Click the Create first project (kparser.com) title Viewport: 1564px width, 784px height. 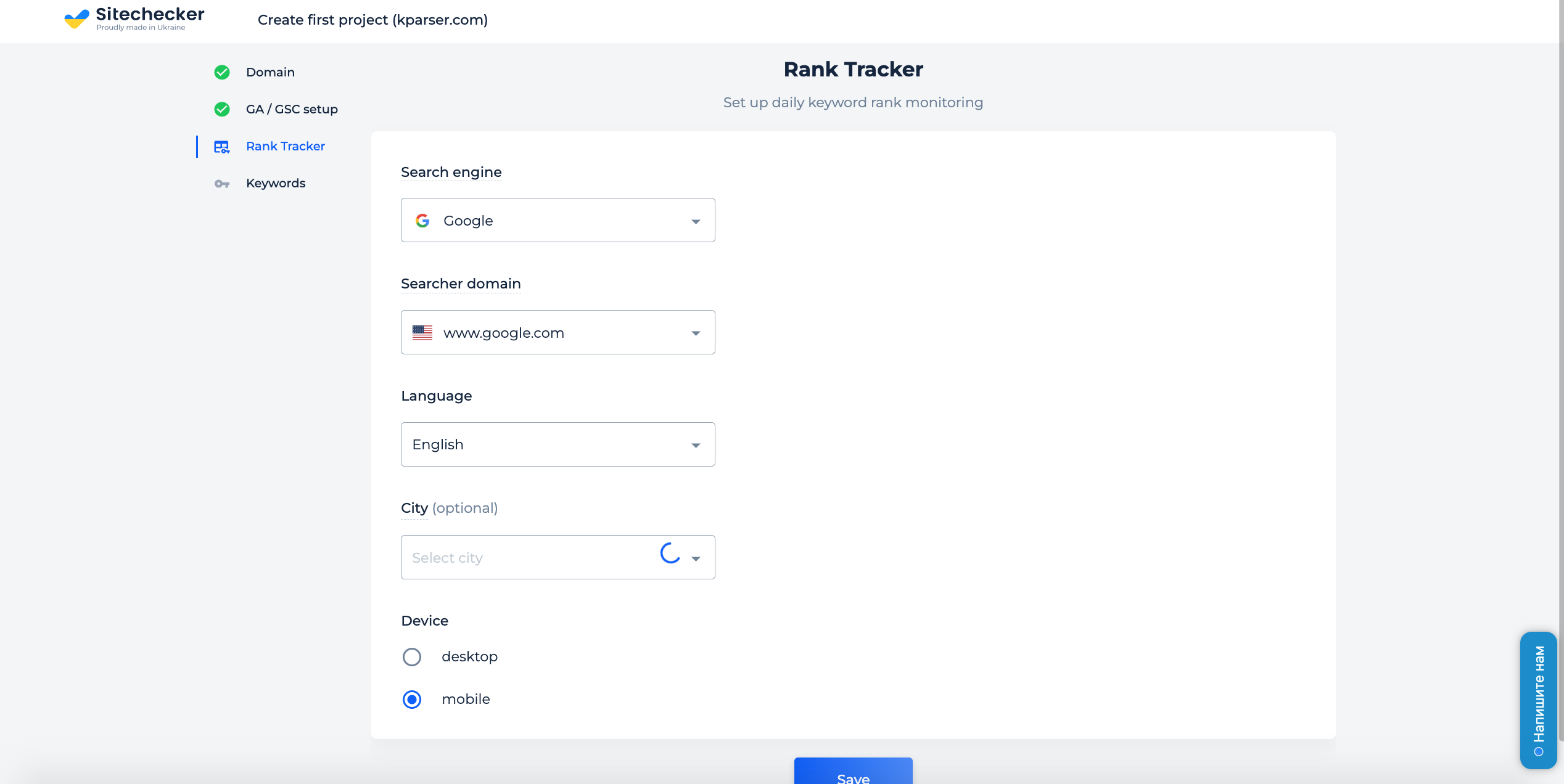tap(372, 20)
